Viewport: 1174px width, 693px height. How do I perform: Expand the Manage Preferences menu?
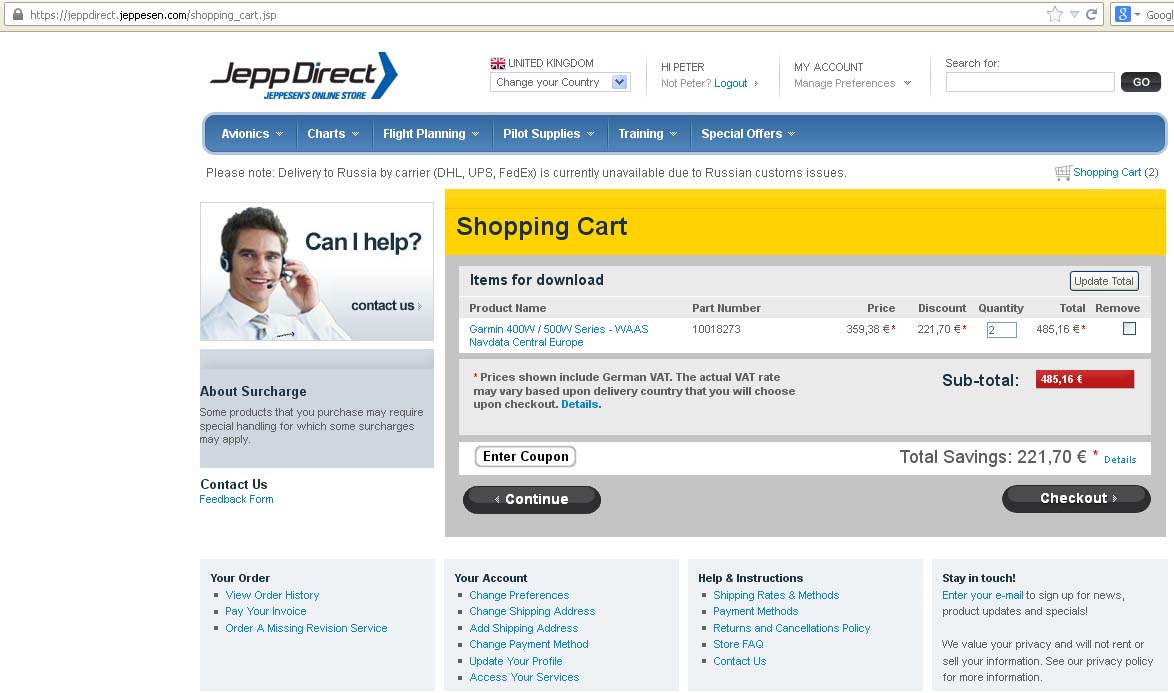coord(852,83)
